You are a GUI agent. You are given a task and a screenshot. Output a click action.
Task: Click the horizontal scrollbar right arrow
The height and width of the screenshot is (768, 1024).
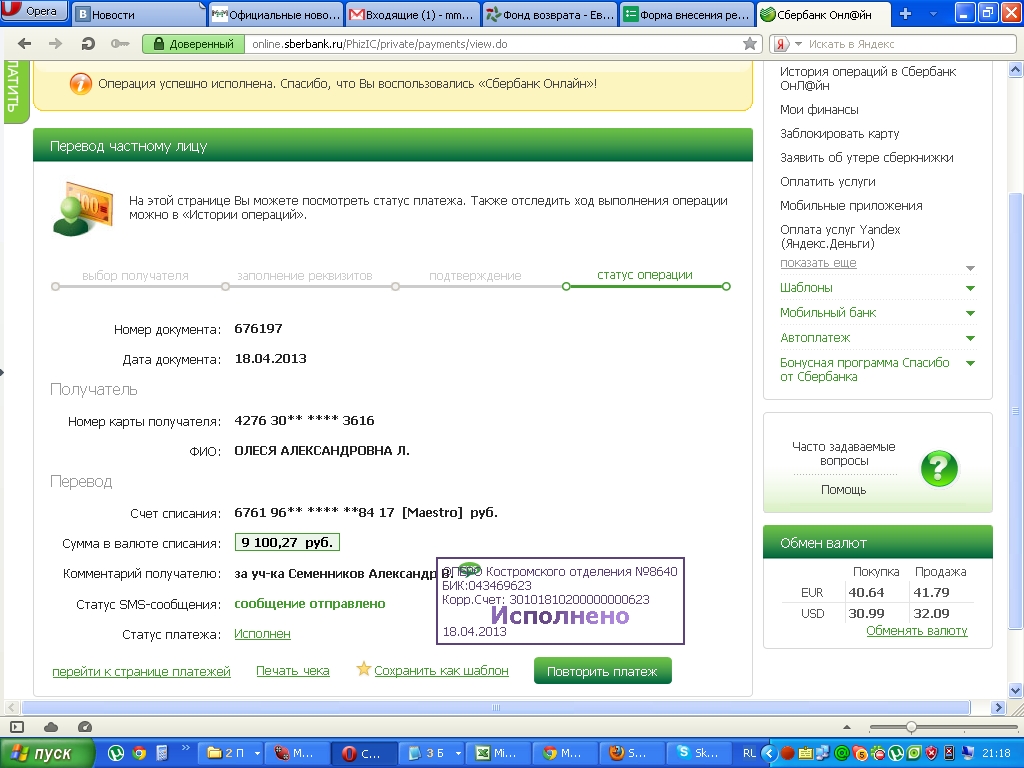(x=997, y=707)
